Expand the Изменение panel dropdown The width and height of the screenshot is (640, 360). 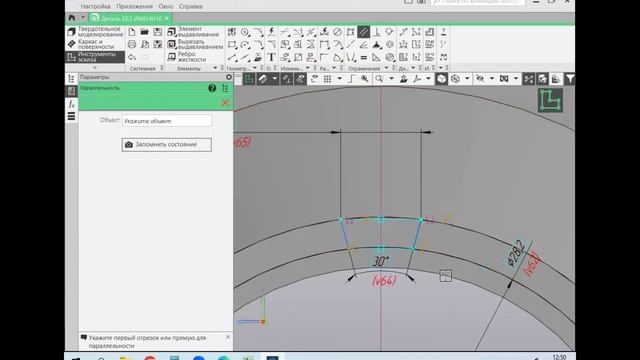[307, 68]
